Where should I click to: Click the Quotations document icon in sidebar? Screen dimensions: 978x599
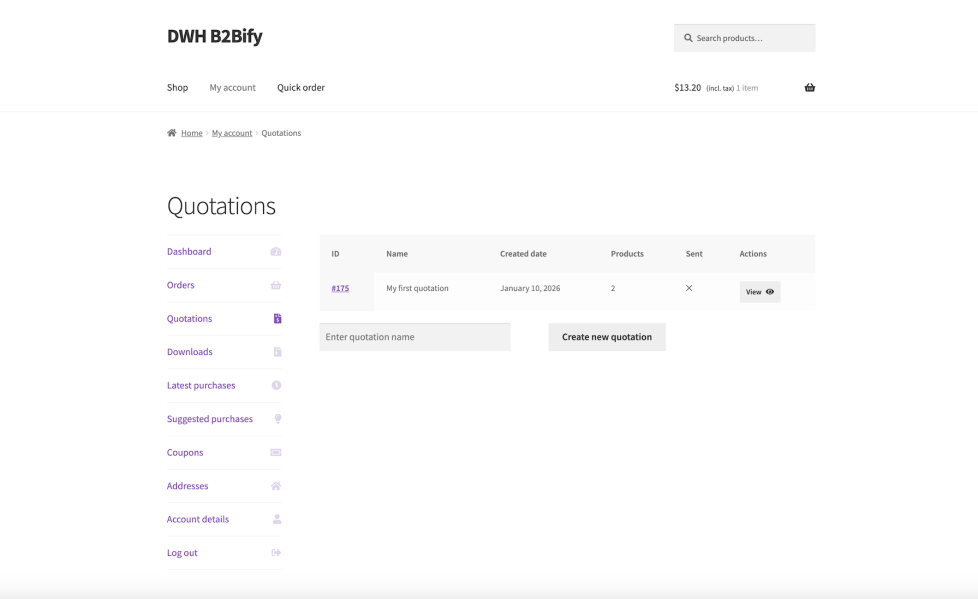coord(277,319)
